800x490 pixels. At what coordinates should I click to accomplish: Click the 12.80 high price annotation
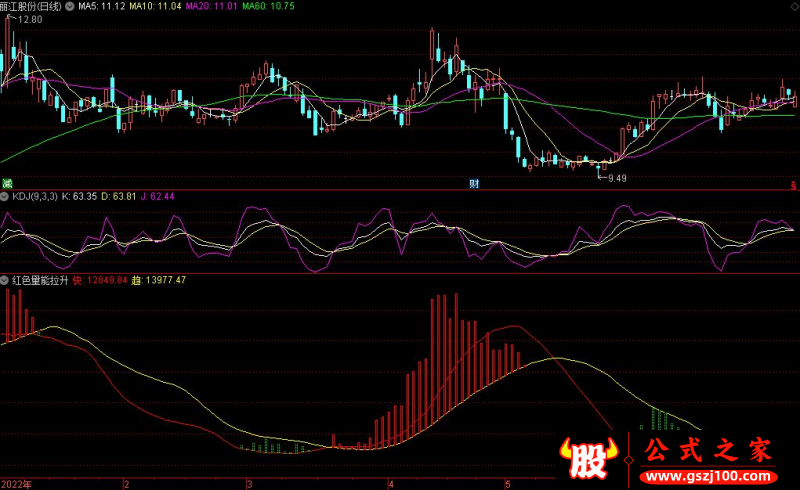(x=30, y=19)
